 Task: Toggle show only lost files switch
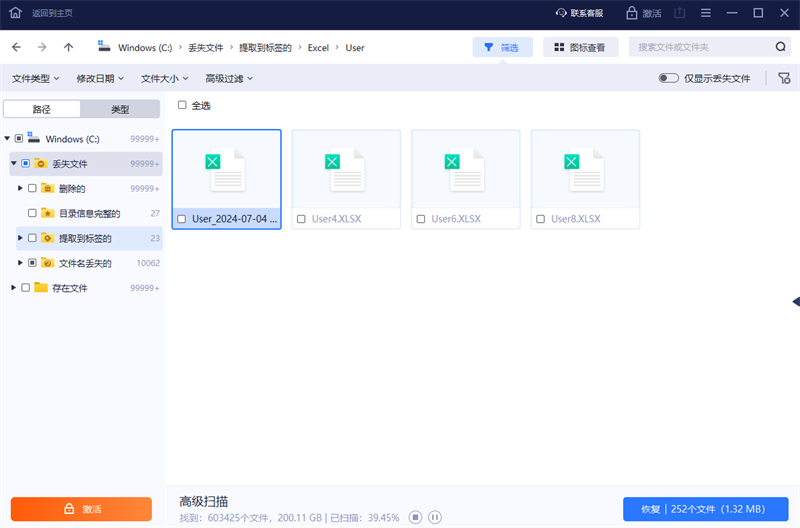click(669, 78)
